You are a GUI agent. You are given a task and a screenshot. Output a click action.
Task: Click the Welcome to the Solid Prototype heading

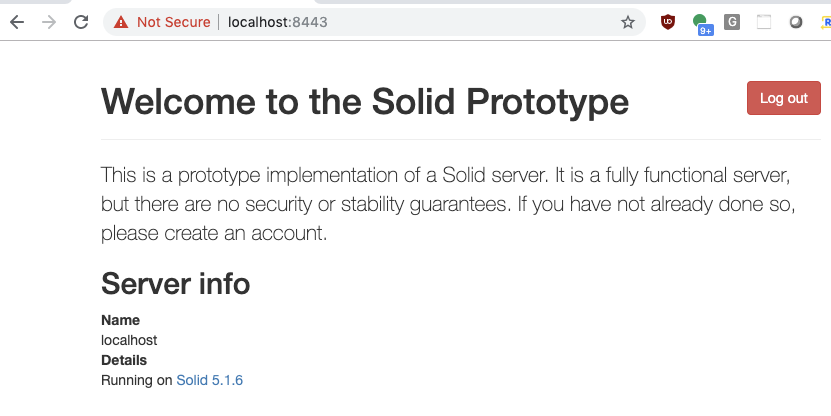(365, 101)
